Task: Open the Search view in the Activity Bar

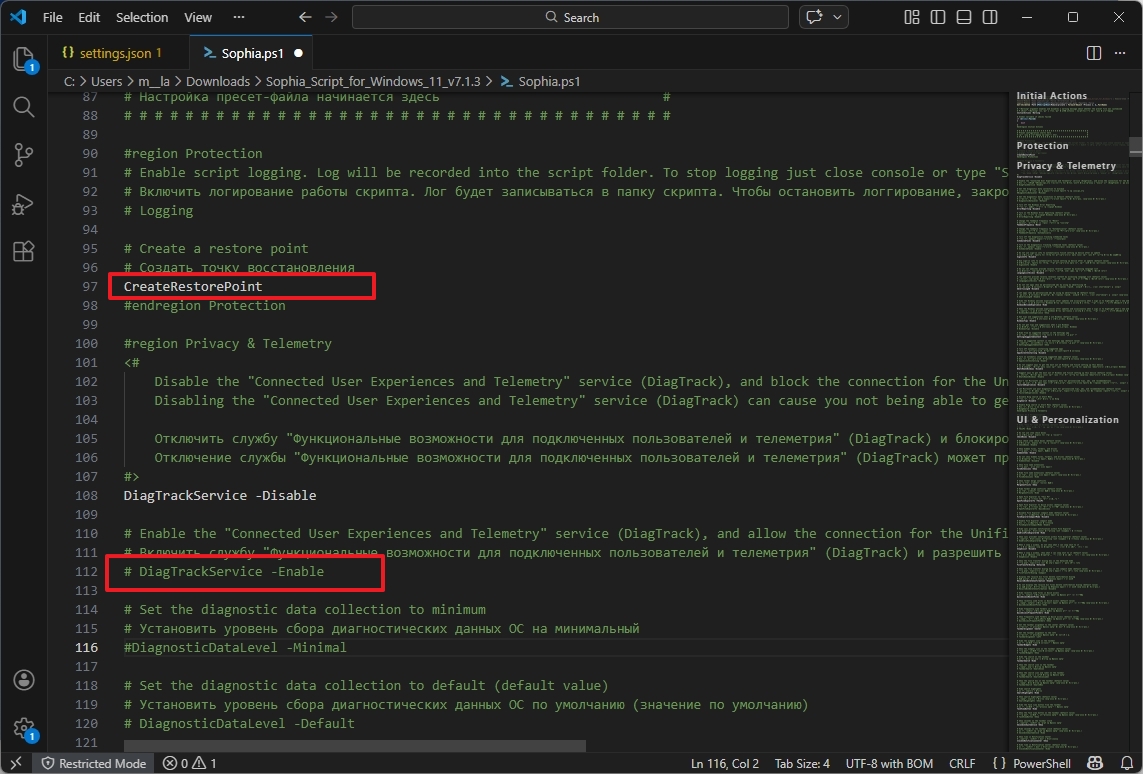Action: (24, 107)
